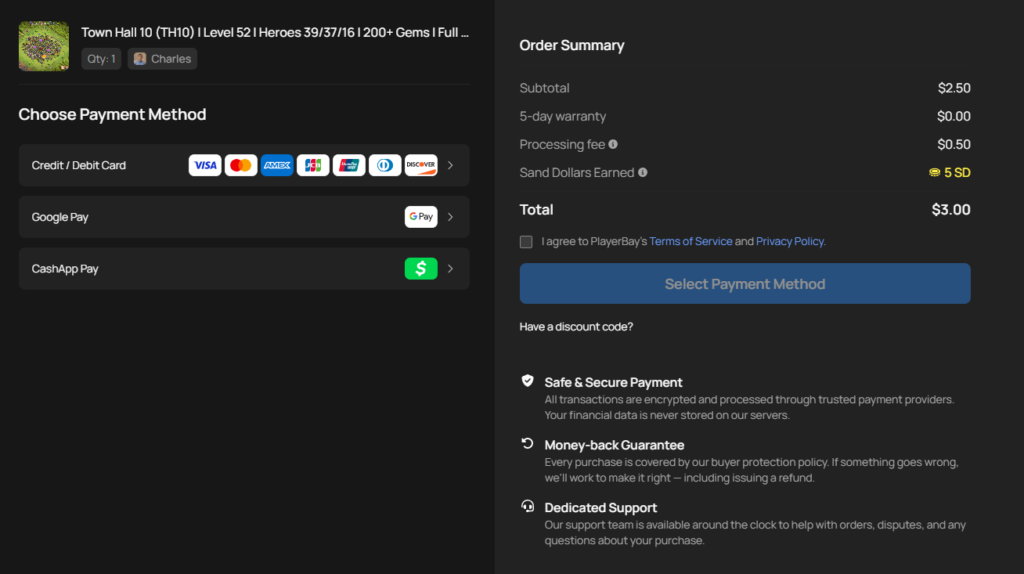Click the green CashApp dollar icon

coord(421,269)
